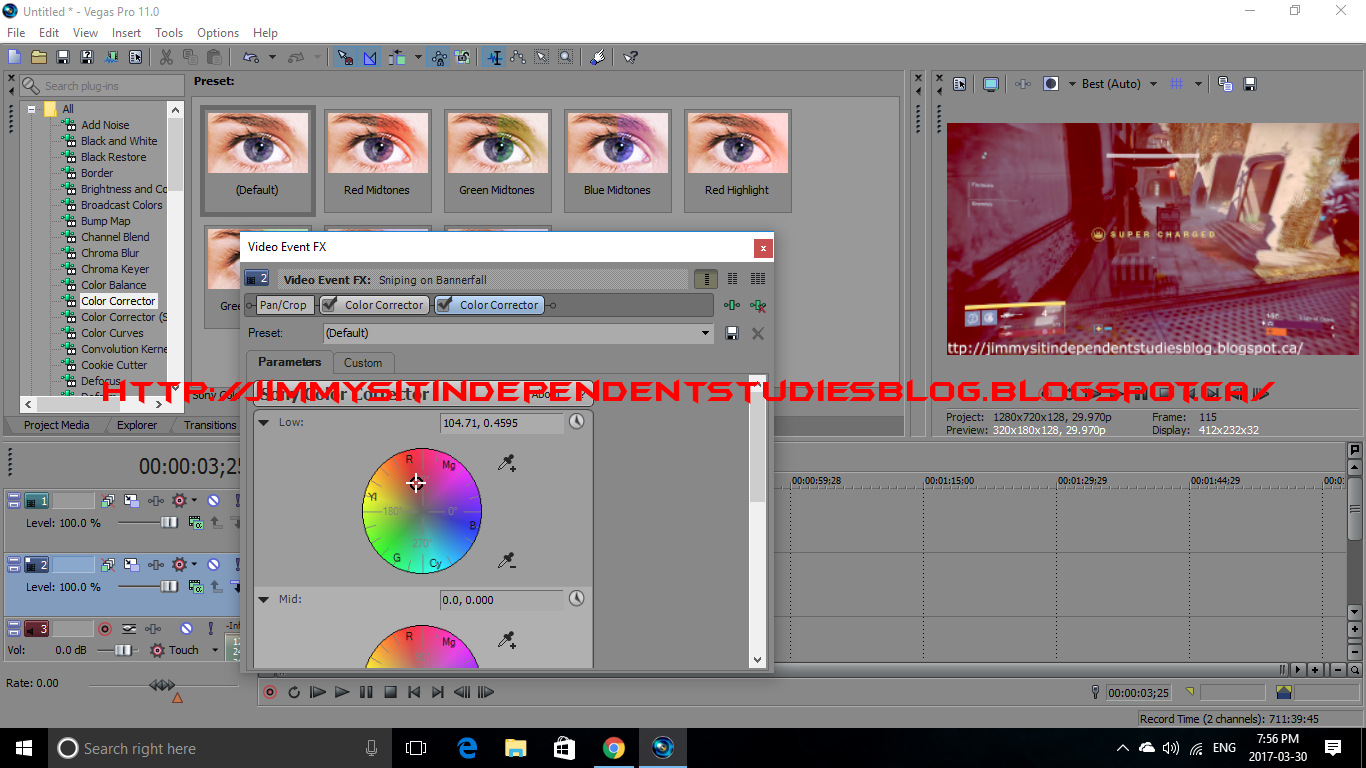Choose the Green Midtones preset thumbnail
Screen dimensions: 1366x768
[497, 160]
